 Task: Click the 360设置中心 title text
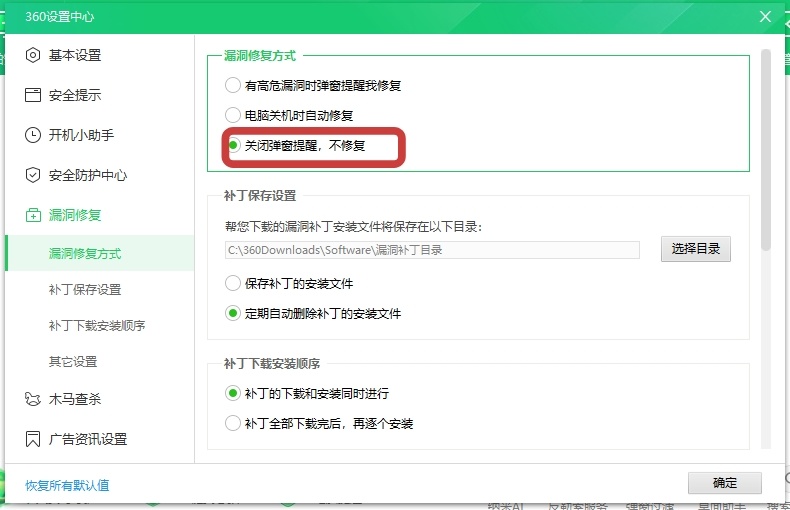pos(59,17)
